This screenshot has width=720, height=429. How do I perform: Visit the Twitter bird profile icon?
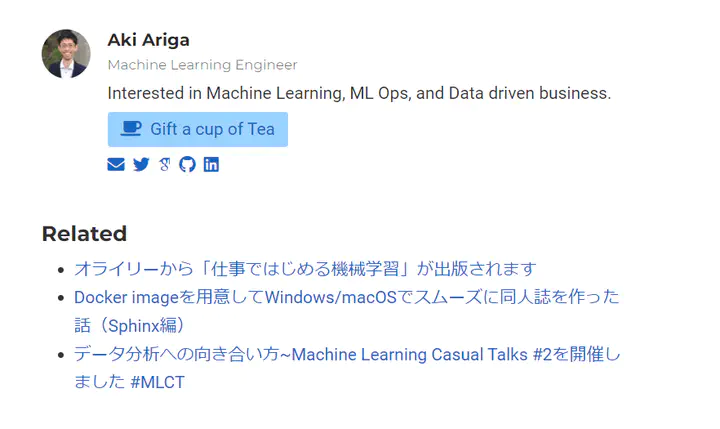pos(141,164)
